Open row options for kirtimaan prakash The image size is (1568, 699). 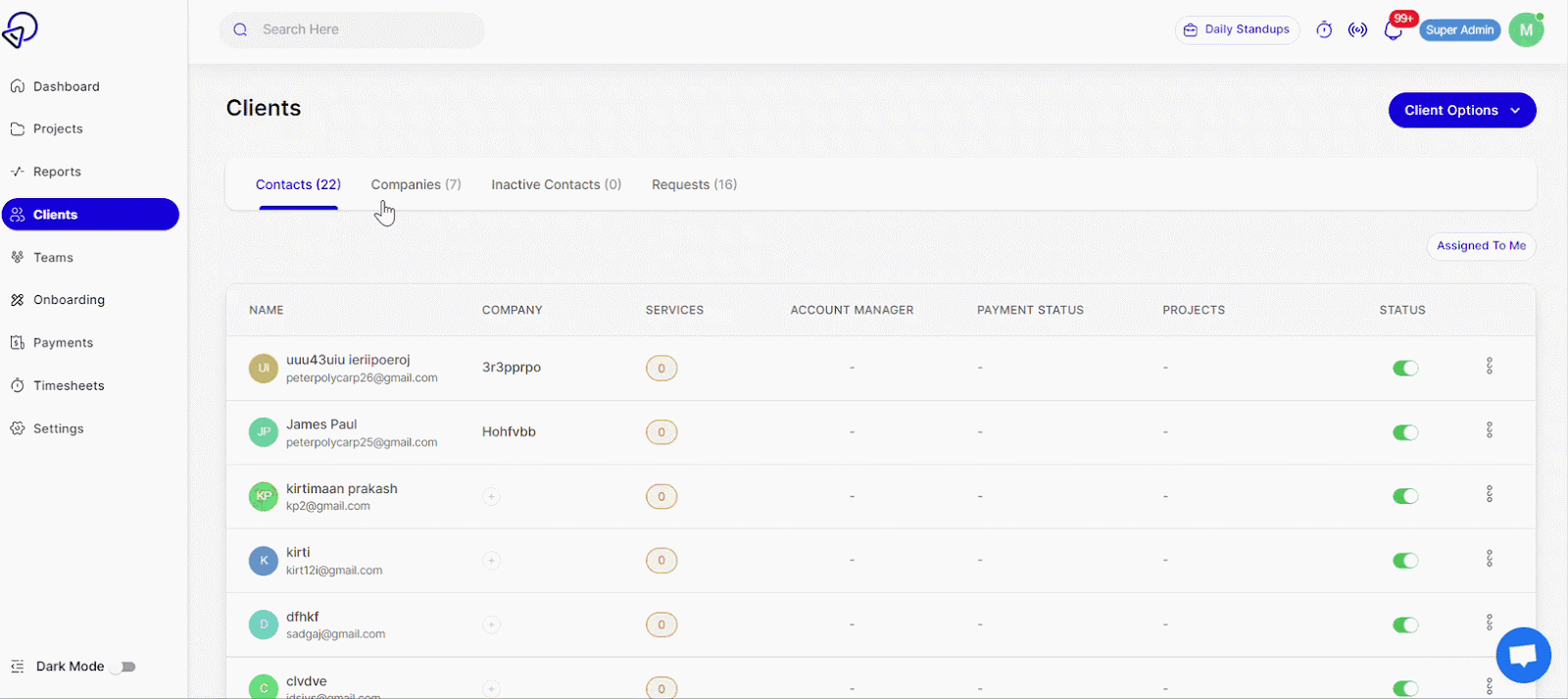1489,494
